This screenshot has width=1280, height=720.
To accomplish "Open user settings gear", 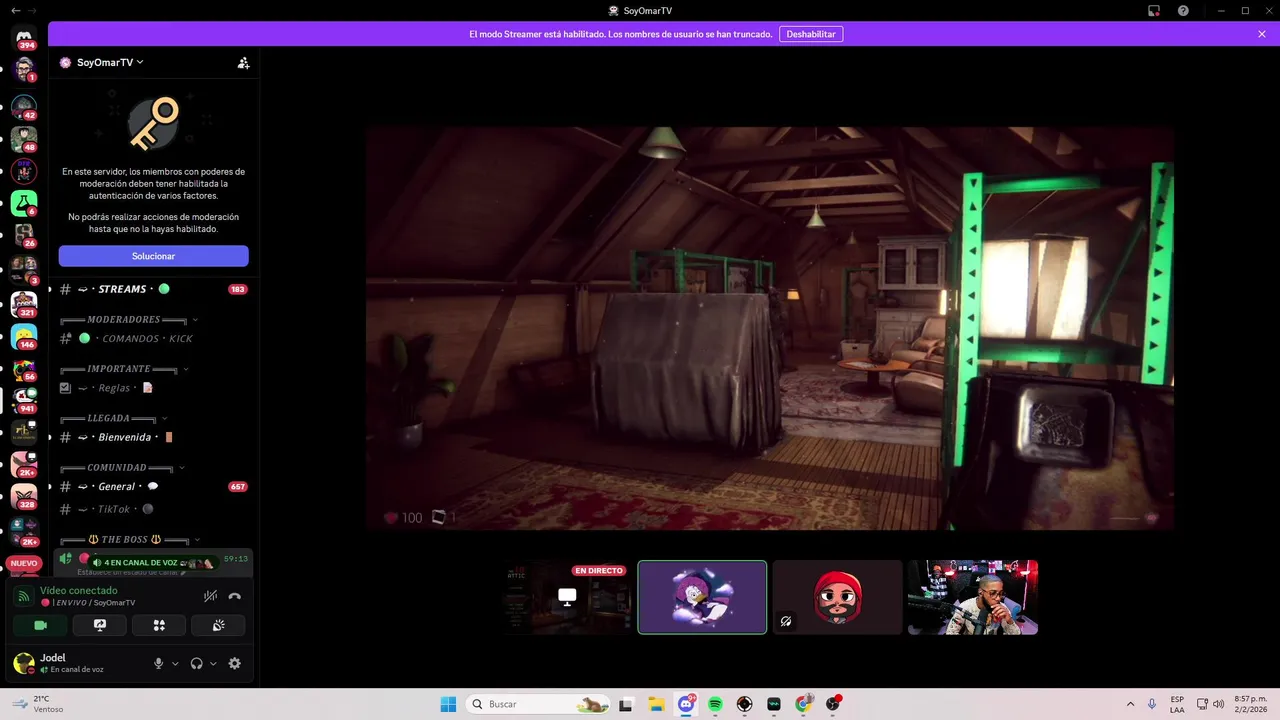I will click(x=235, y=663).
